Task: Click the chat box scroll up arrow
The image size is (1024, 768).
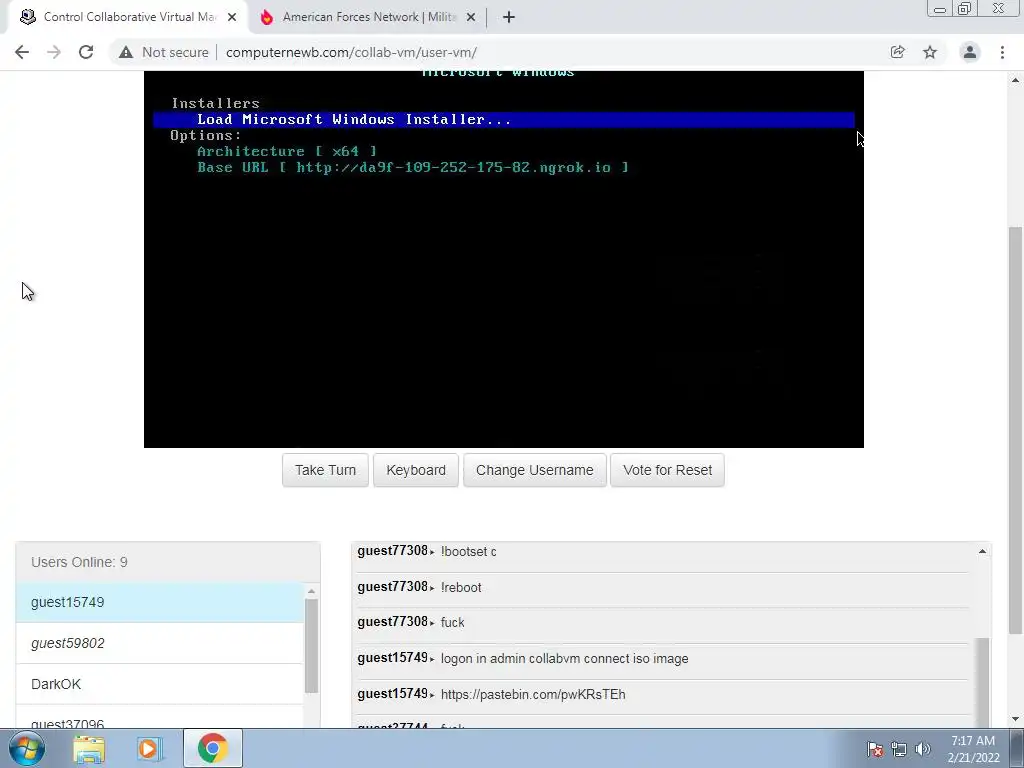Action: point(982,552)
